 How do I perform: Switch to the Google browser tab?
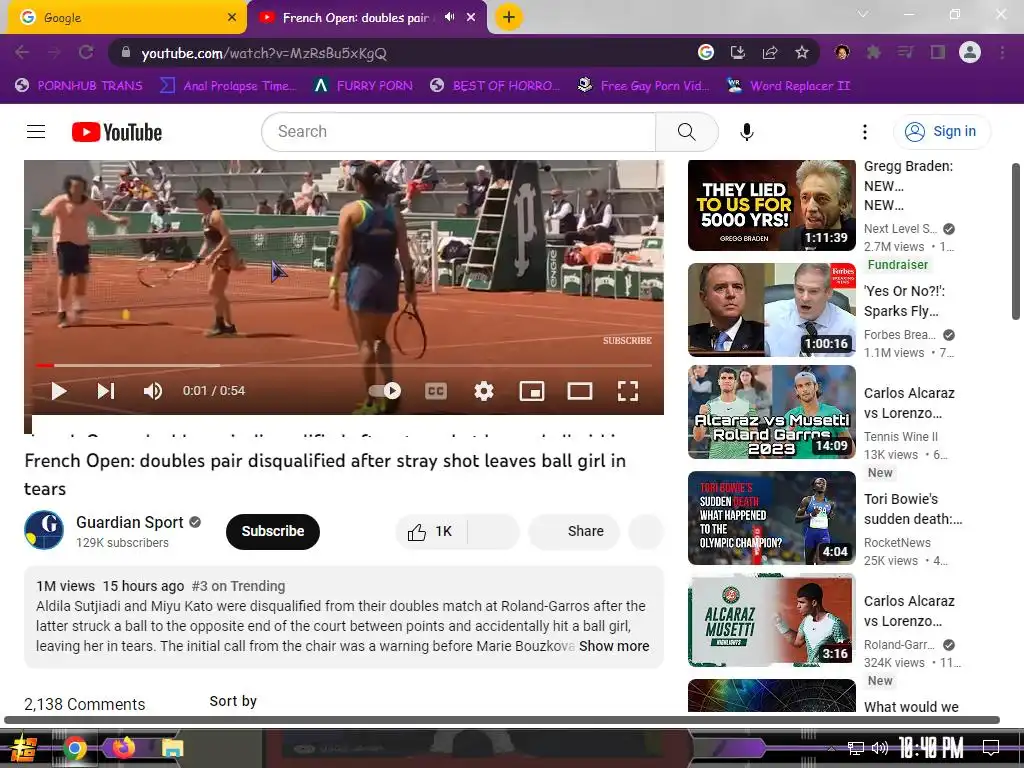tap(124, 18)
